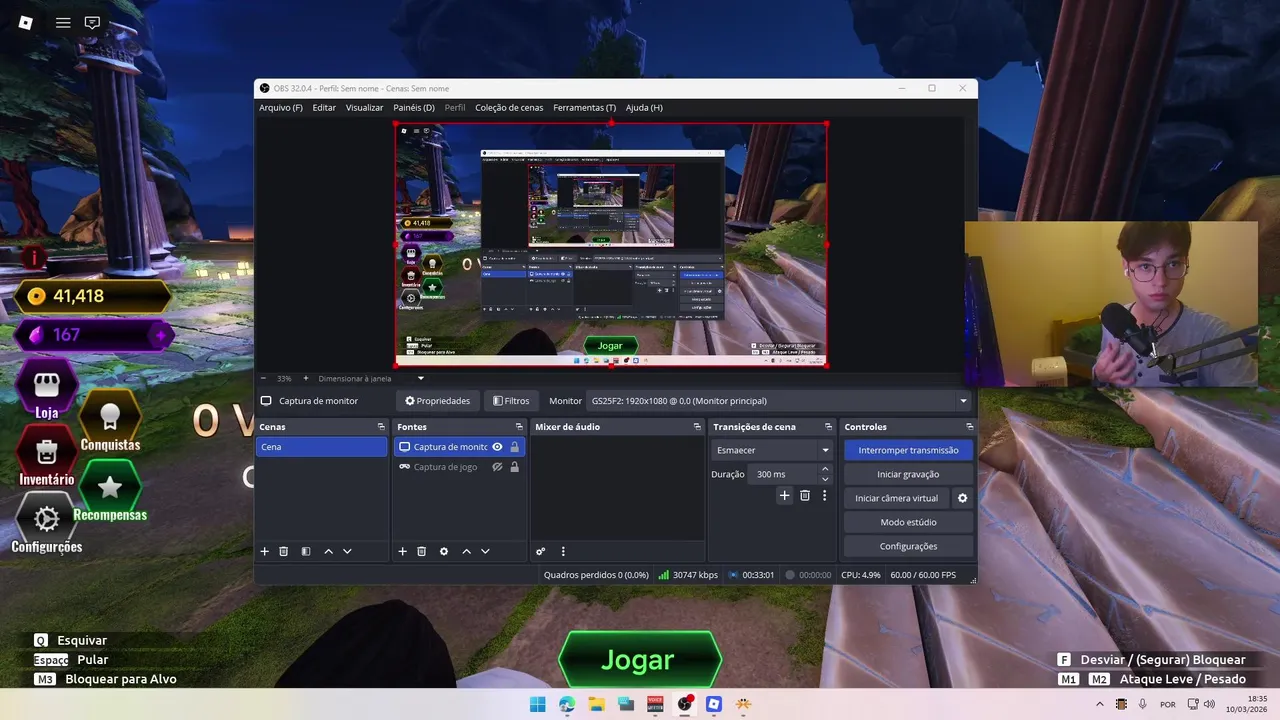The height and width of the screenshot is (720, 1280).
Task: Open Coleção de cenas menu
Action: tap(509, 107)
